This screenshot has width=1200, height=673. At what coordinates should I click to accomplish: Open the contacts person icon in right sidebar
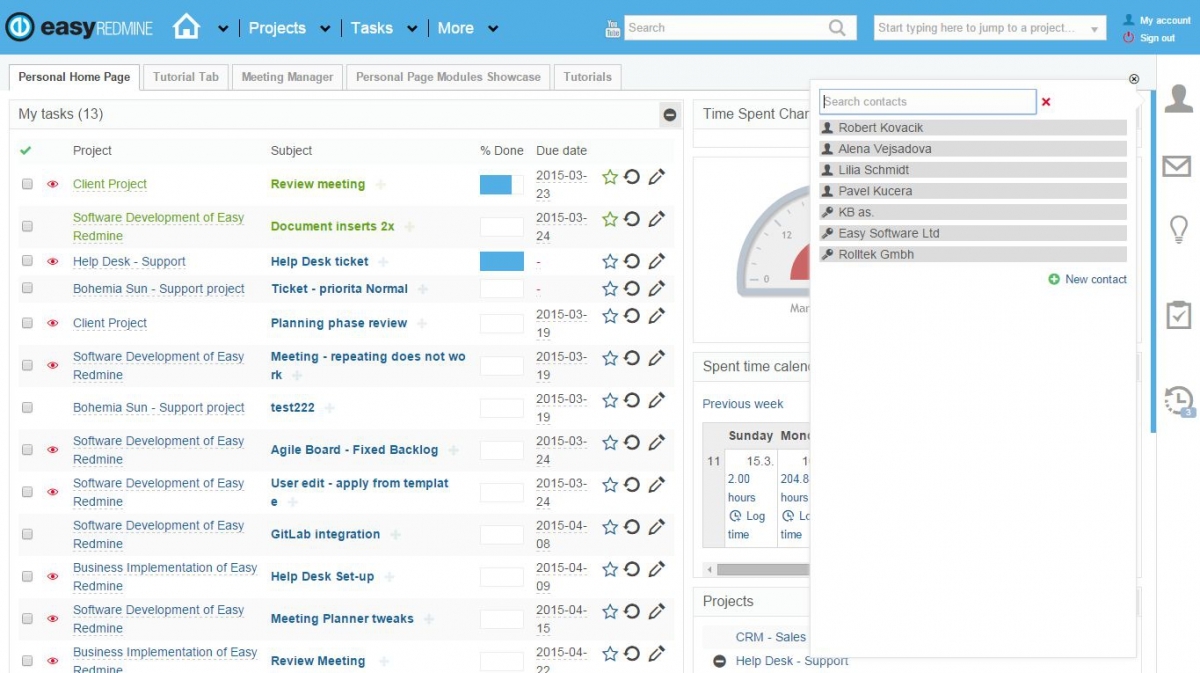coord(1179,99)
